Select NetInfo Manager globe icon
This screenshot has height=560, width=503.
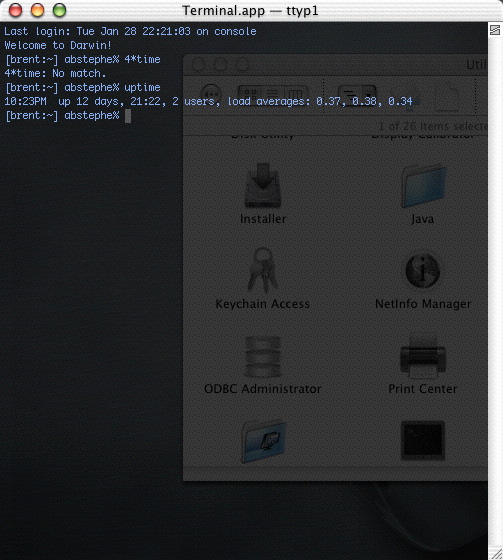(x=423, y=271)
